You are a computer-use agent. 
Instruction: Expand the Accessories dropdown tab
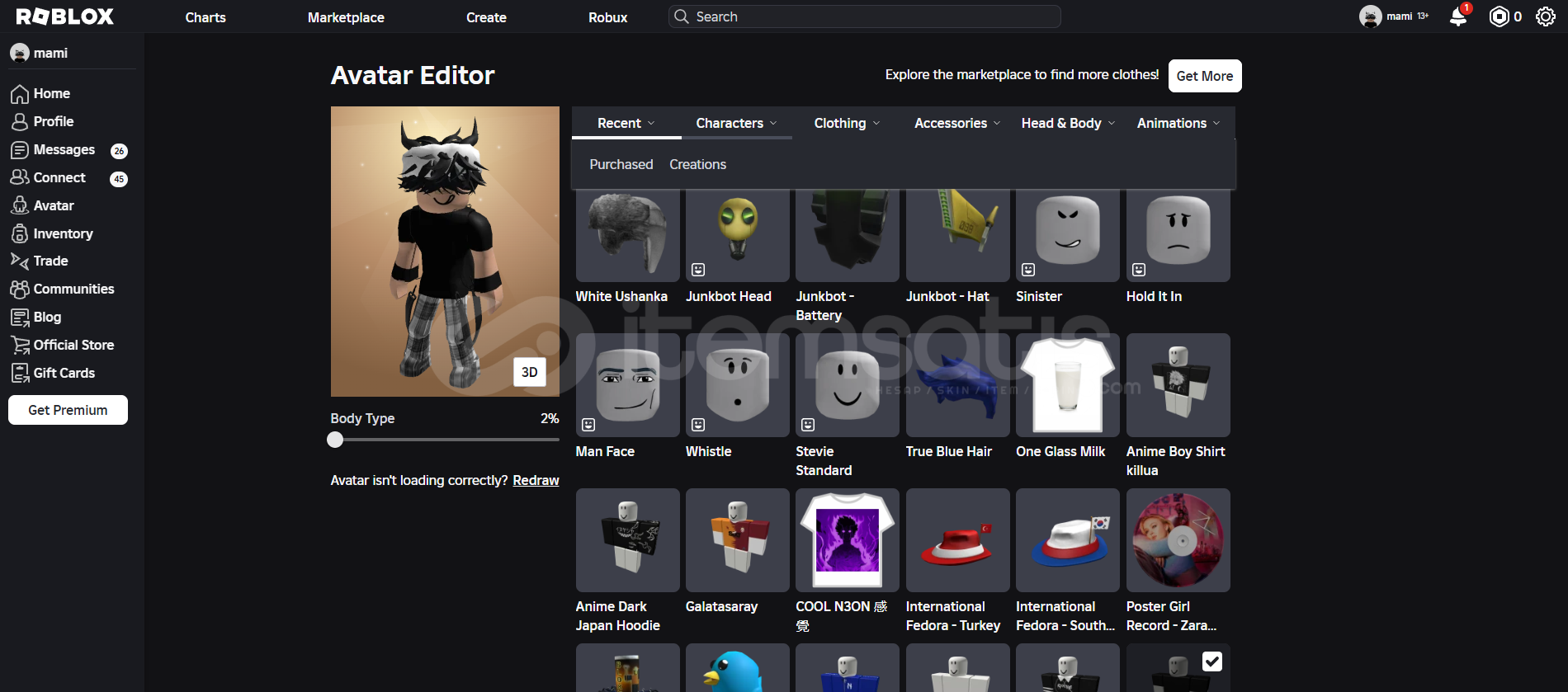957,123
